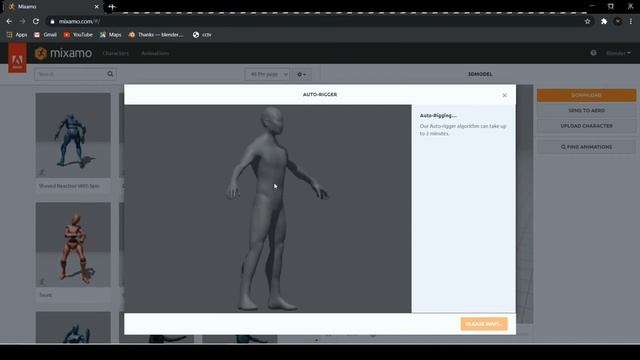
Task: Click the Auto-Rigging status heading
Action: tap(438, 116)
